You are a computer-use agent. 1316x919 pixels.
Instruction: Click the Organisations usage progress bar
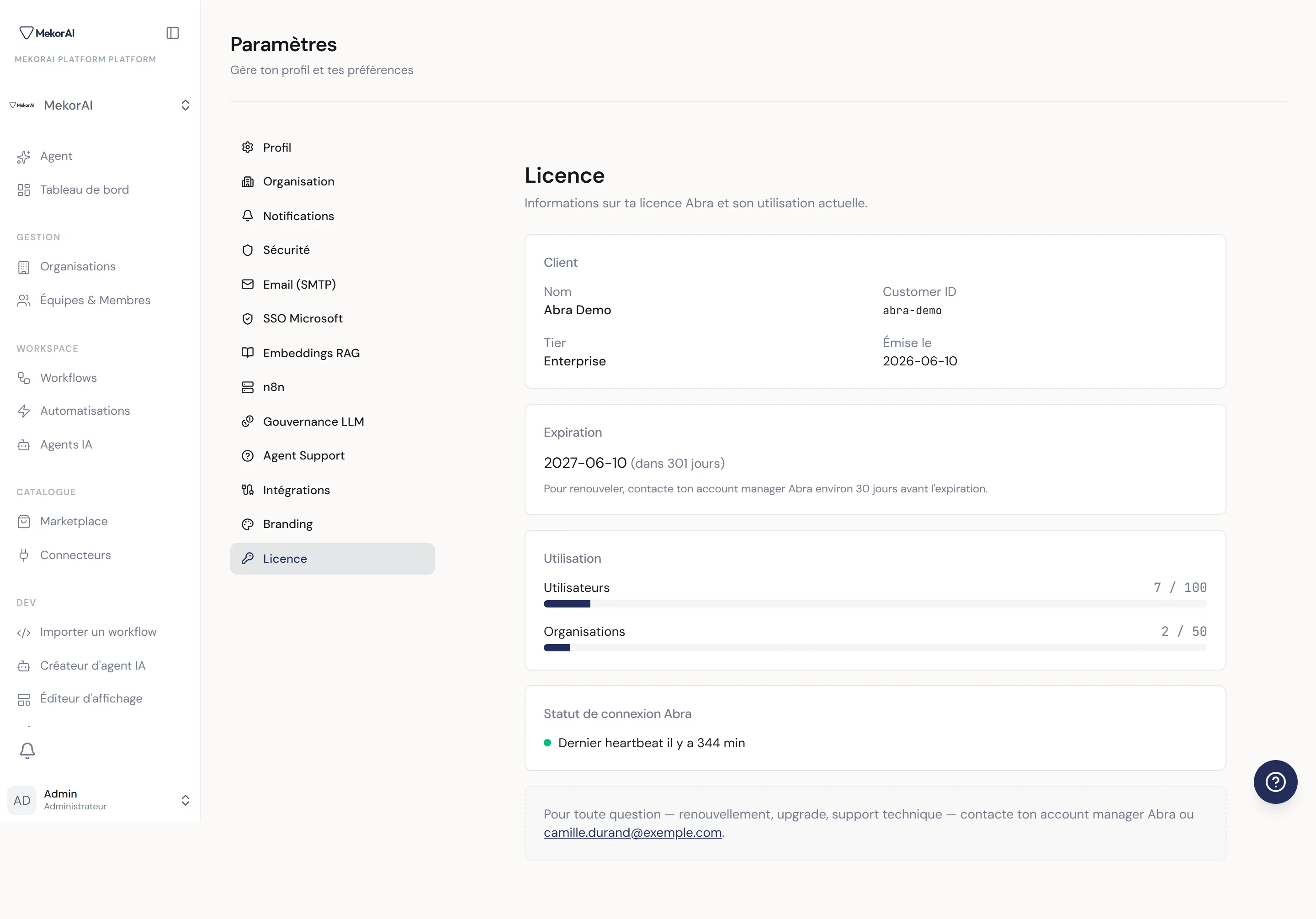tap(875, 648)
